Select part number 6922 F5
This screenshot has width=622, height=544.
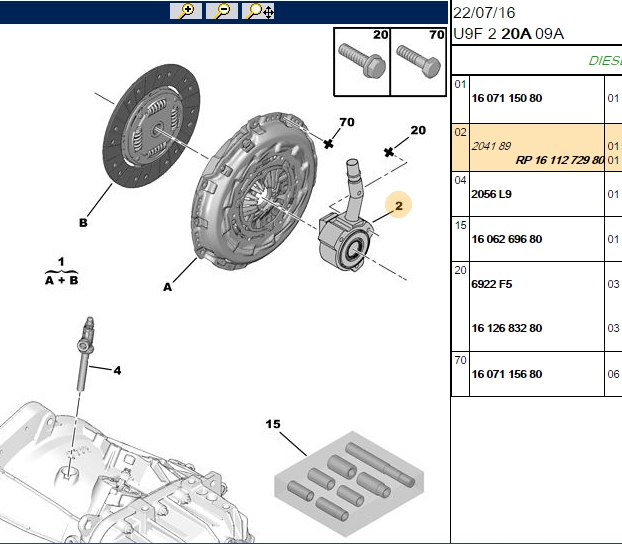click(492, 284)
